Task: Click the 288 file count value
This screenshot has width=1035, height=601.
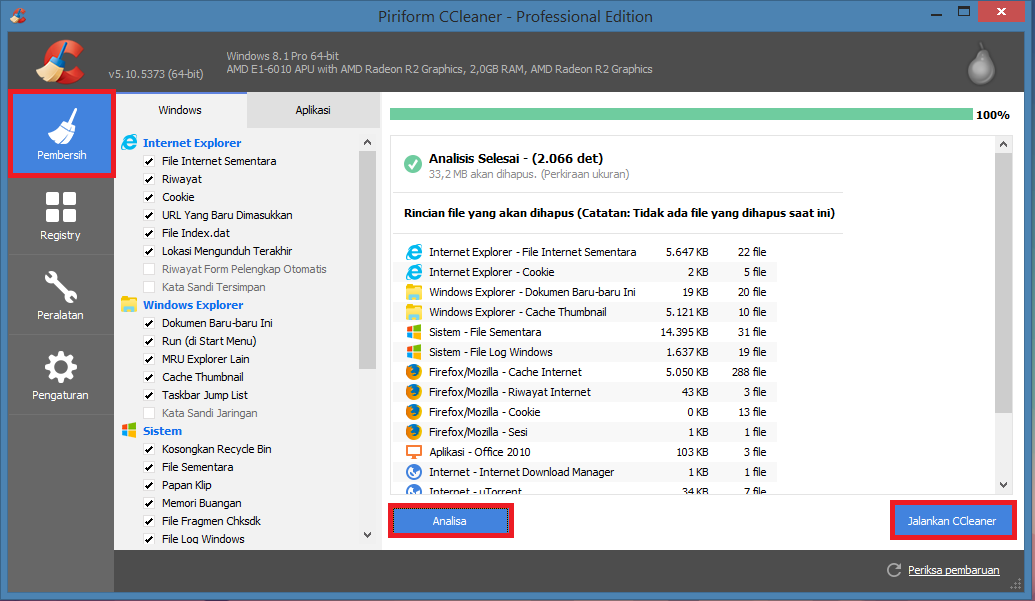Action: coord(749,372)
